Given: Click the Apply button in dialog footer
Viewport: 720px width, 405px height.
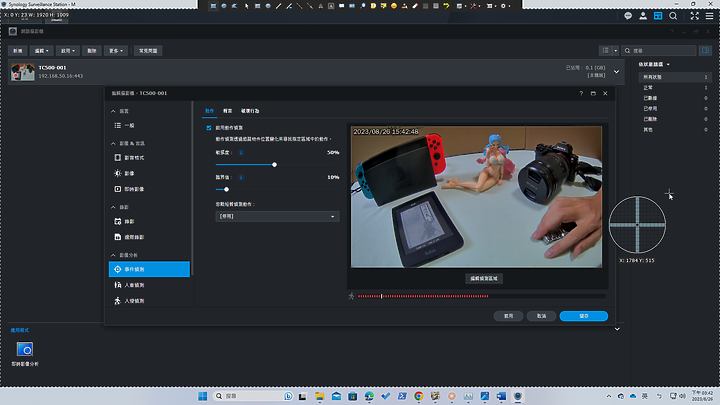Looking at the screenshot, I should click(x=508, y=316).
